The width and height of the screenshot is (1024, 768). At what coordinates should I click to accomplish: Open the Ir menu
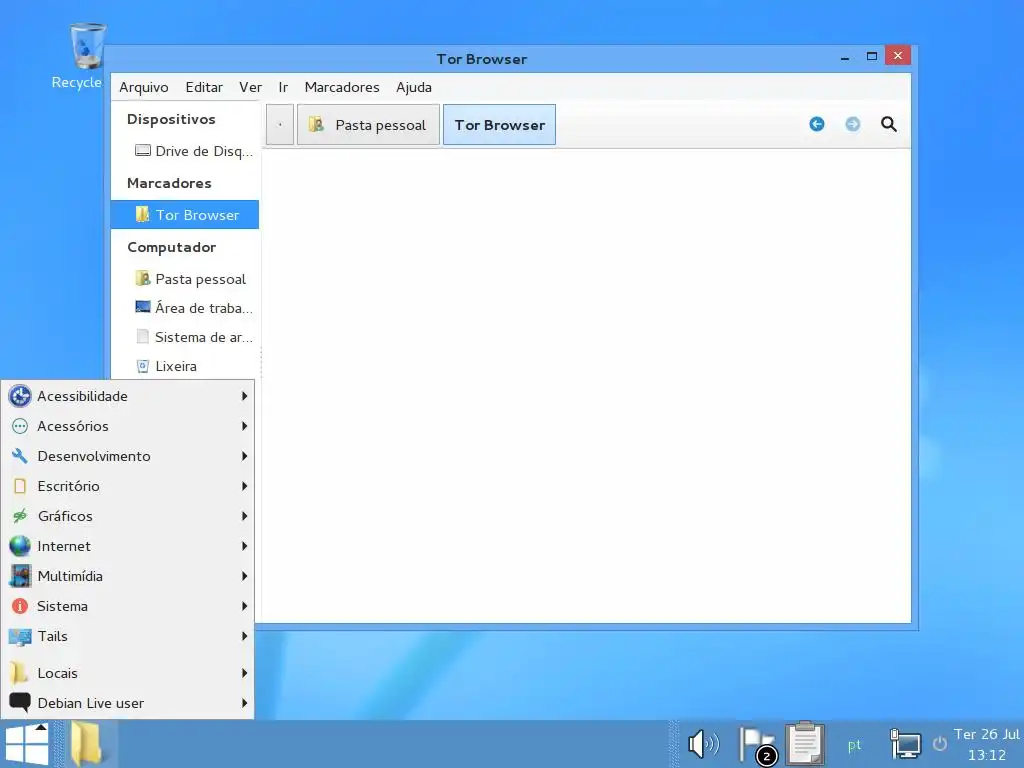coord(283,87)
